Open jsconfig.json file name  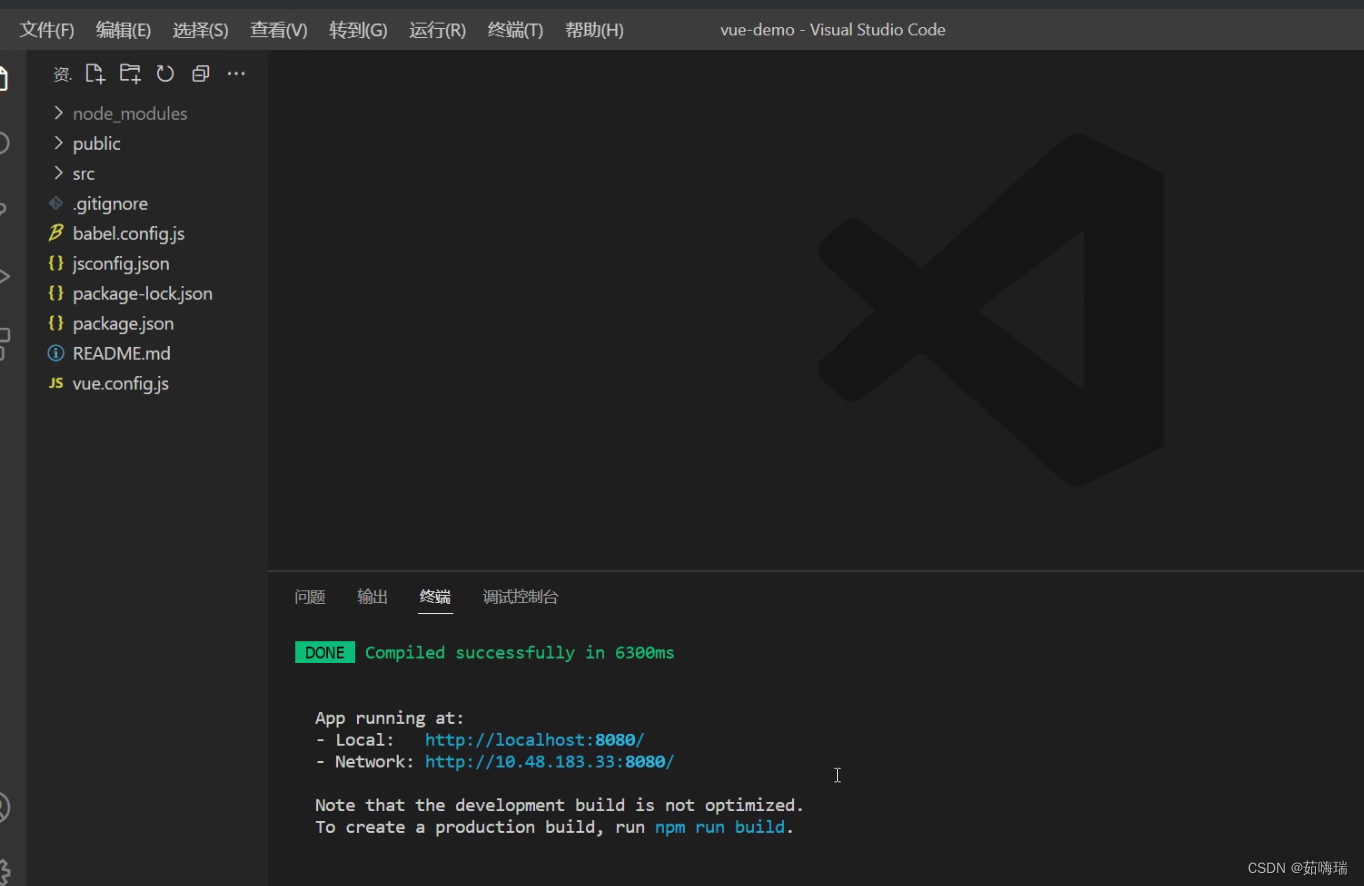121,263
